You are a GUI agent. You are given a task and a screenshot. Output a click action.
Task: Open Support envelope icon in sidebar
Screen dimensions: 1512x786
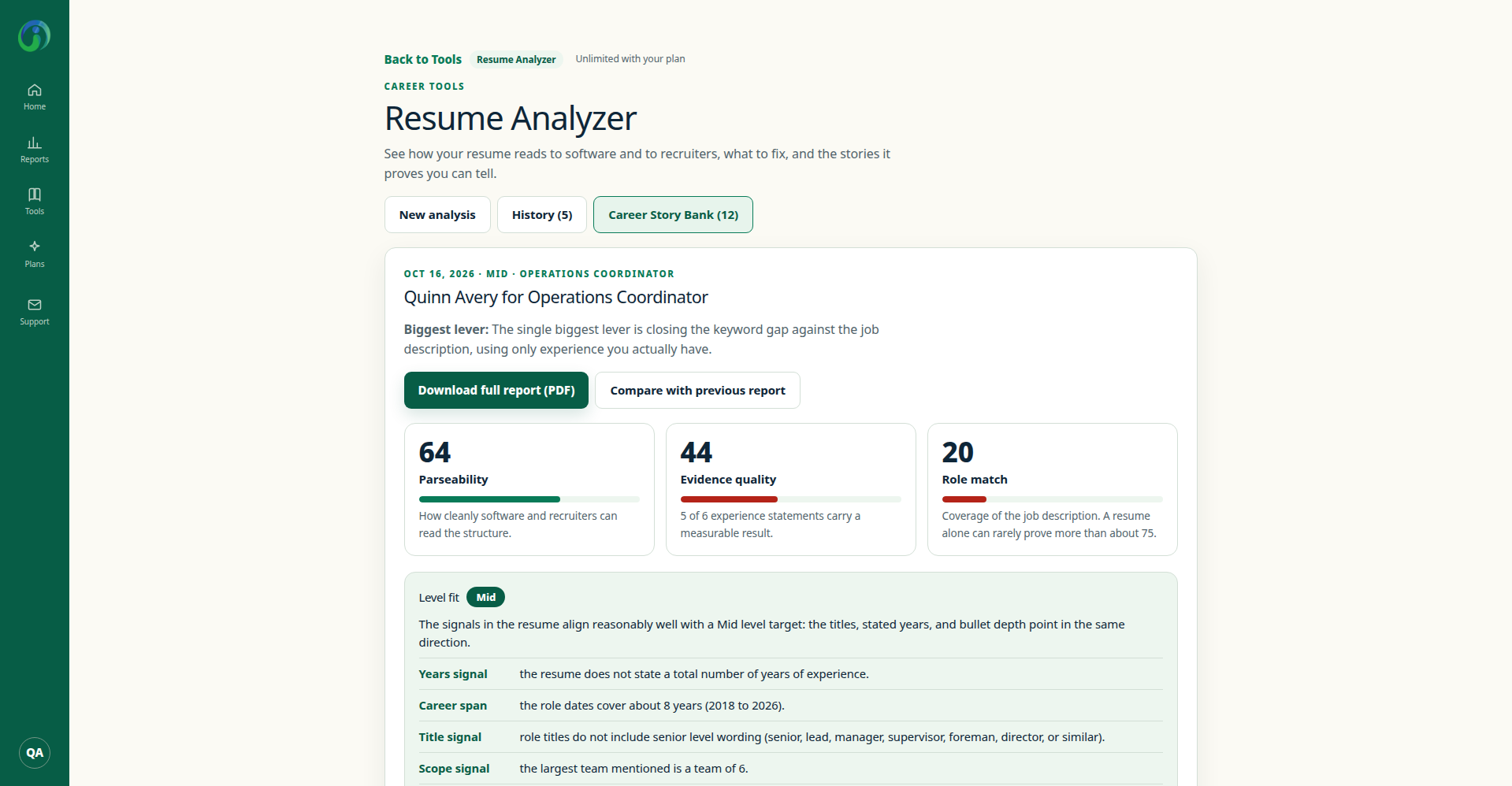click(34, 304)
